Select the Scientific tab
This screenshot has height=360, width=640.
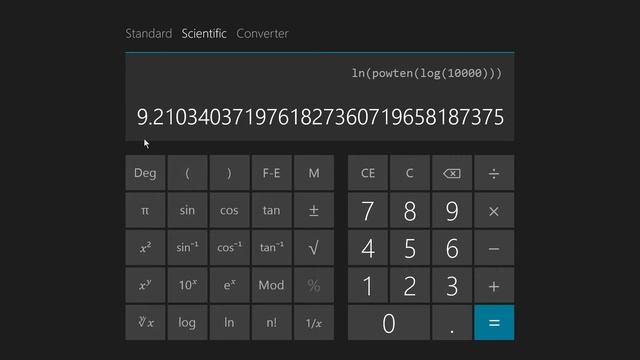tap(204, 33)
